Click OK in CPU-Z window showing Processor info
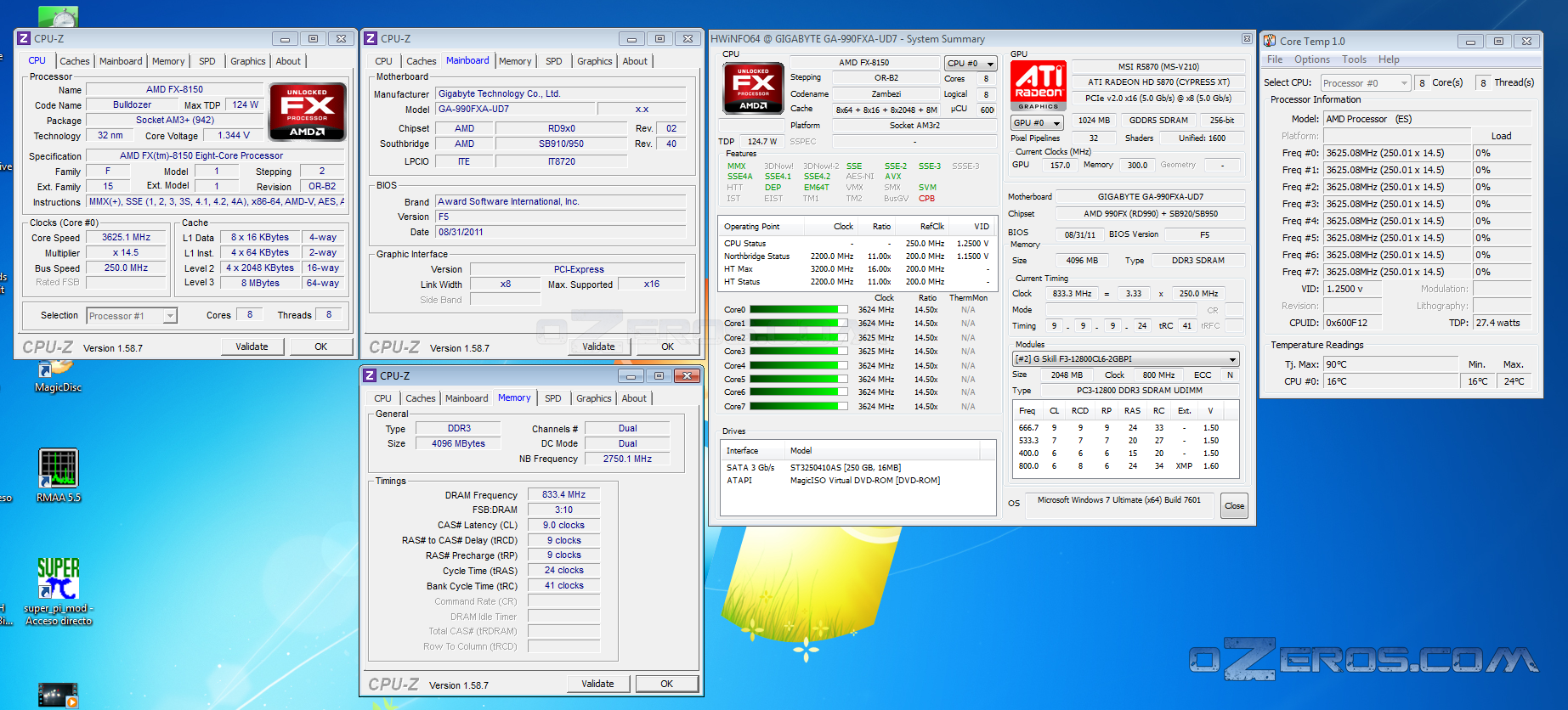The height and width of the screenshot is (710, 1568). click(x=321, y=347)
